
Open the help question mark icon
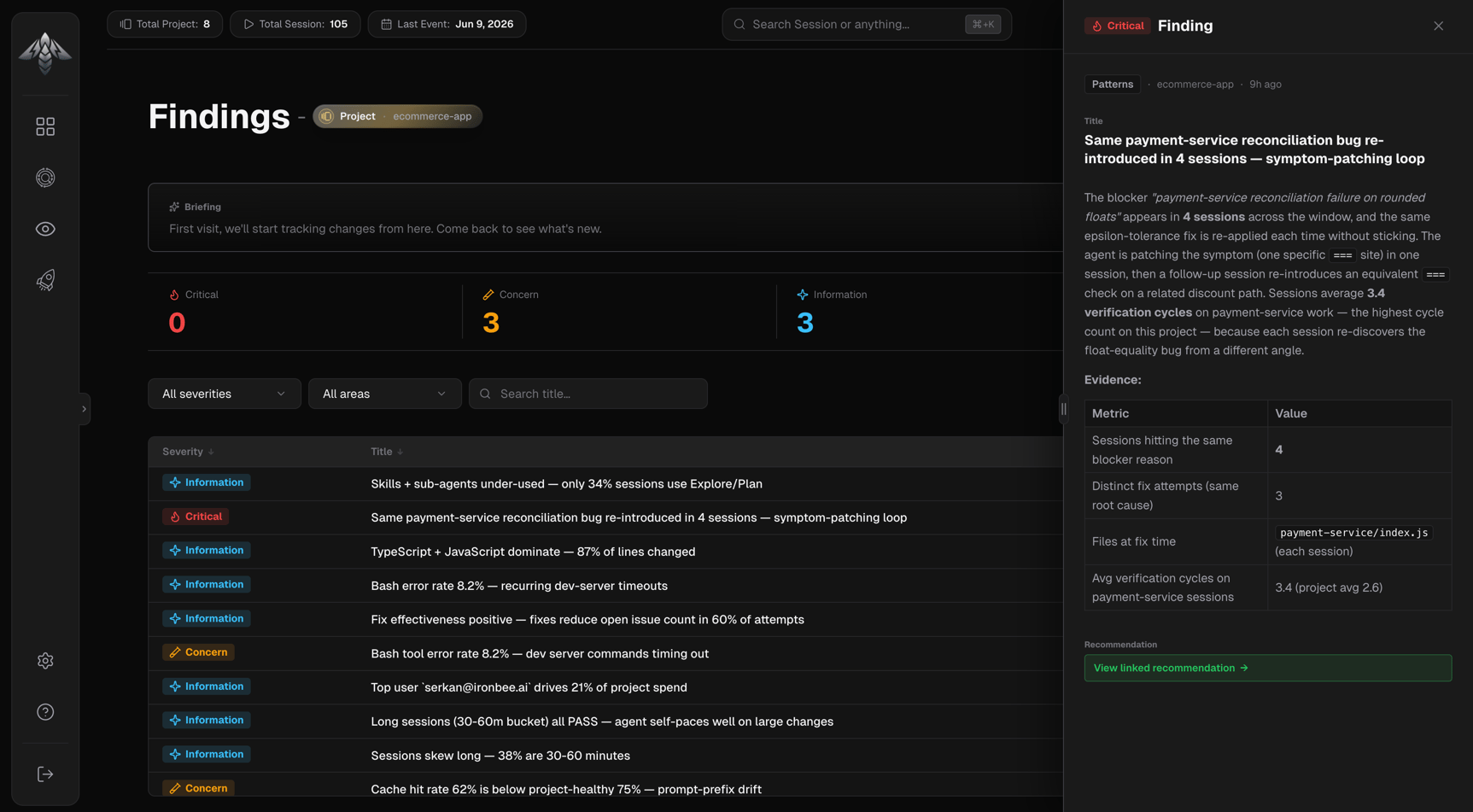(45, 712)
